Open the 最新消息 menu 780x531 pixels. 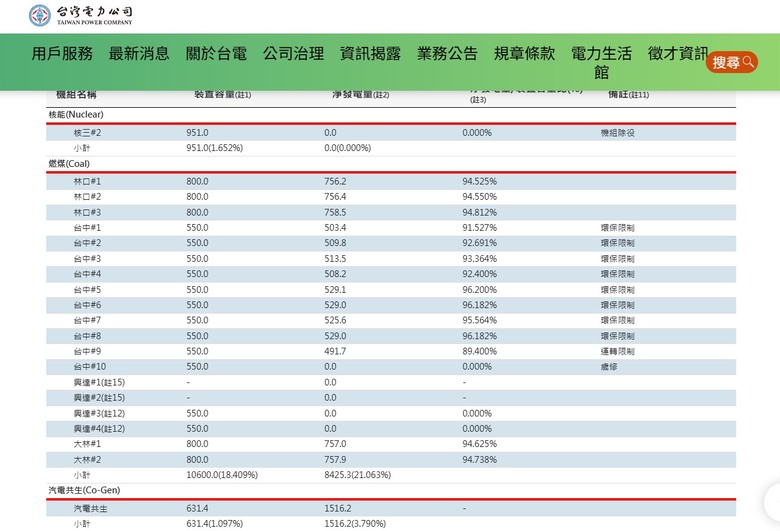[139, 53]
